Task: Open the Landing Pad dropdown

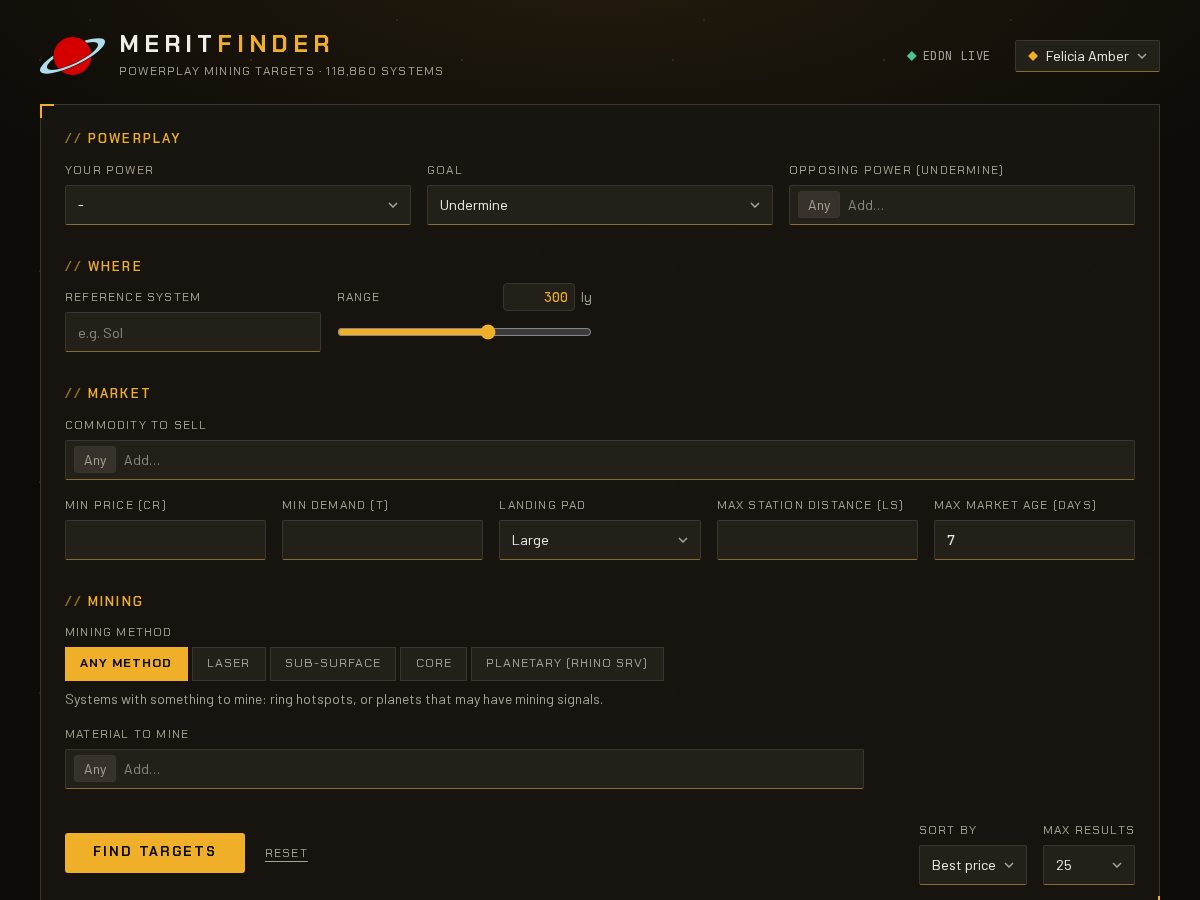Action: tap(600, 540)
